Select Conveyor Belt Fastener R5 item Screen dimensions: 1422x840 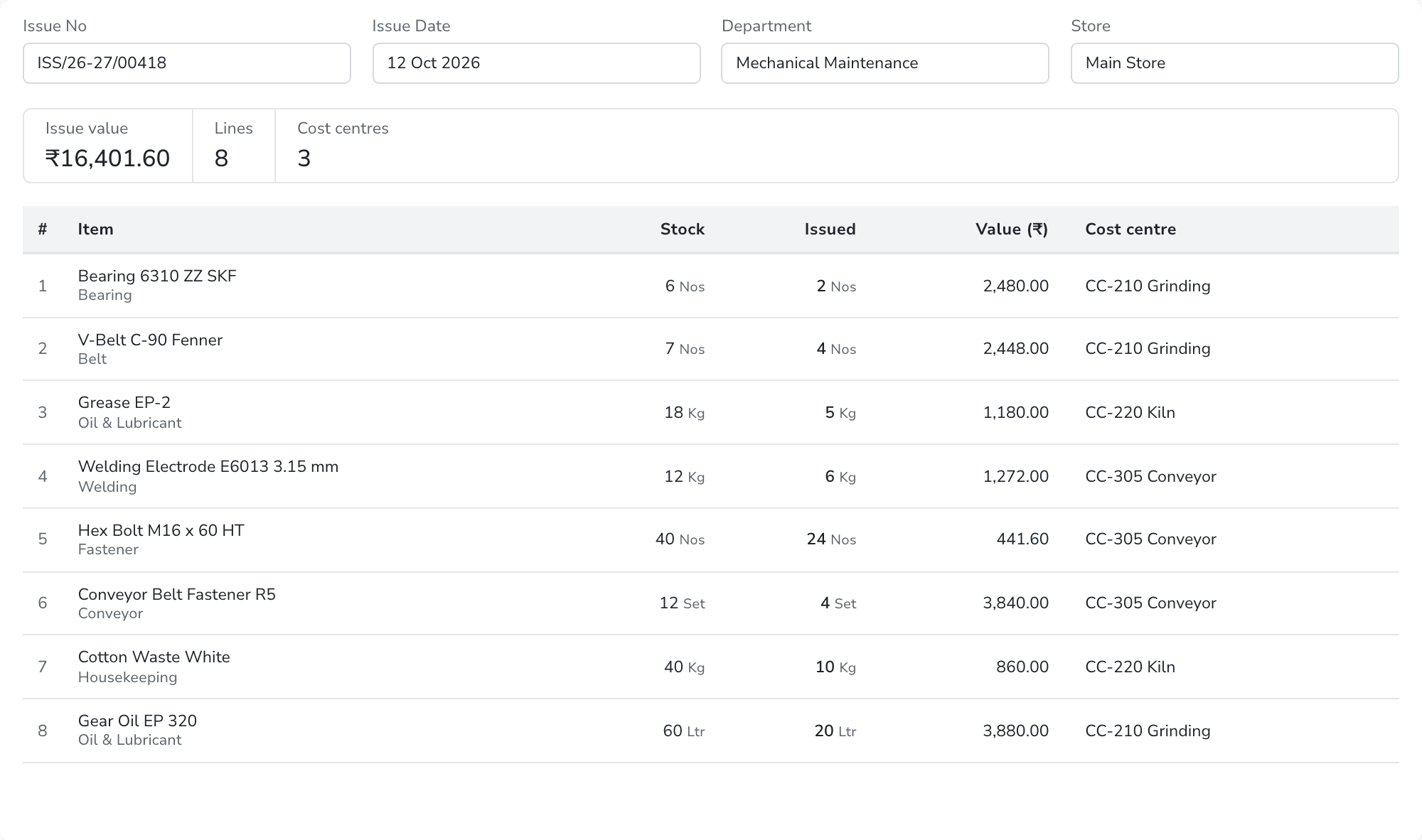pos(176,594)
